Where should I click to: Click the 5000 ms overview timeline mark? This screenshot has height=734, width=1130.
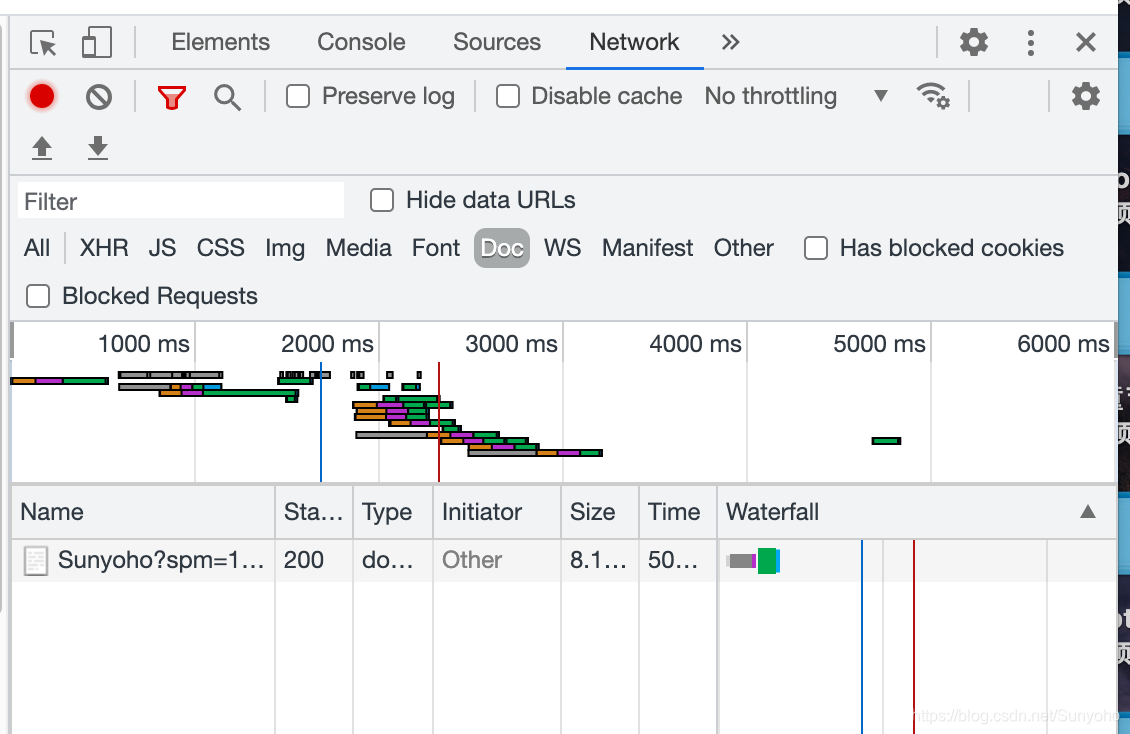click(x=879, y=344)
